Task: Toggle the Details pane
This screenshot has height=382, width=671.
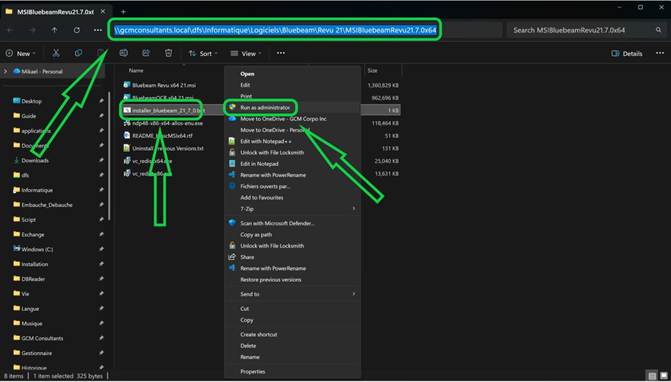Action: [x=627, y=53]
